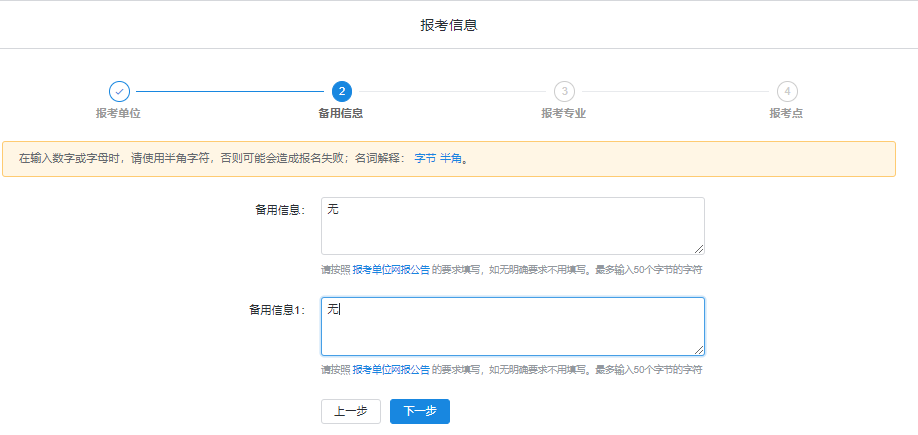Screen dimensions: 918x435
Task: Click resize handle of 备用信息1 textarea
Action: click(699, 350)
